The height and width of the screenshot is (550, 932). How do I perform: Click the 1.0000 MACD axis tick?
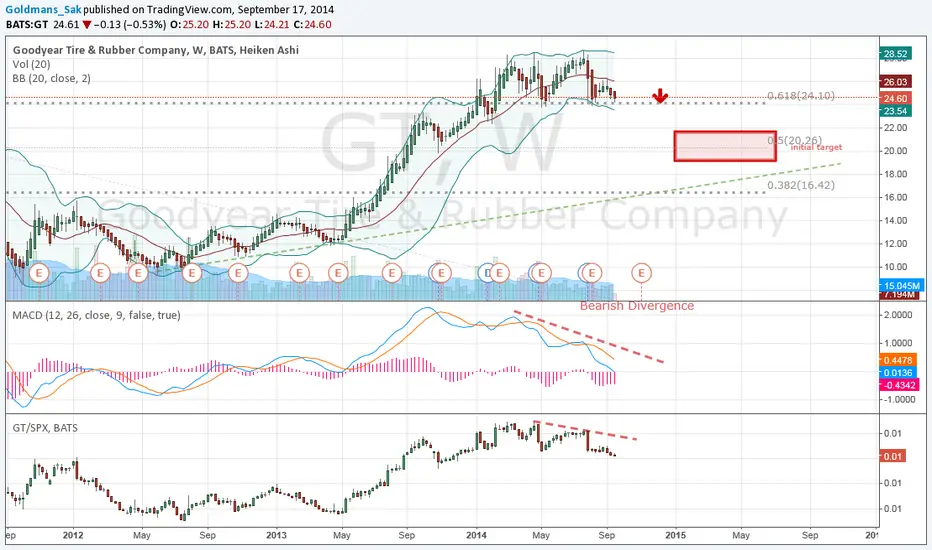coord(898,343)
